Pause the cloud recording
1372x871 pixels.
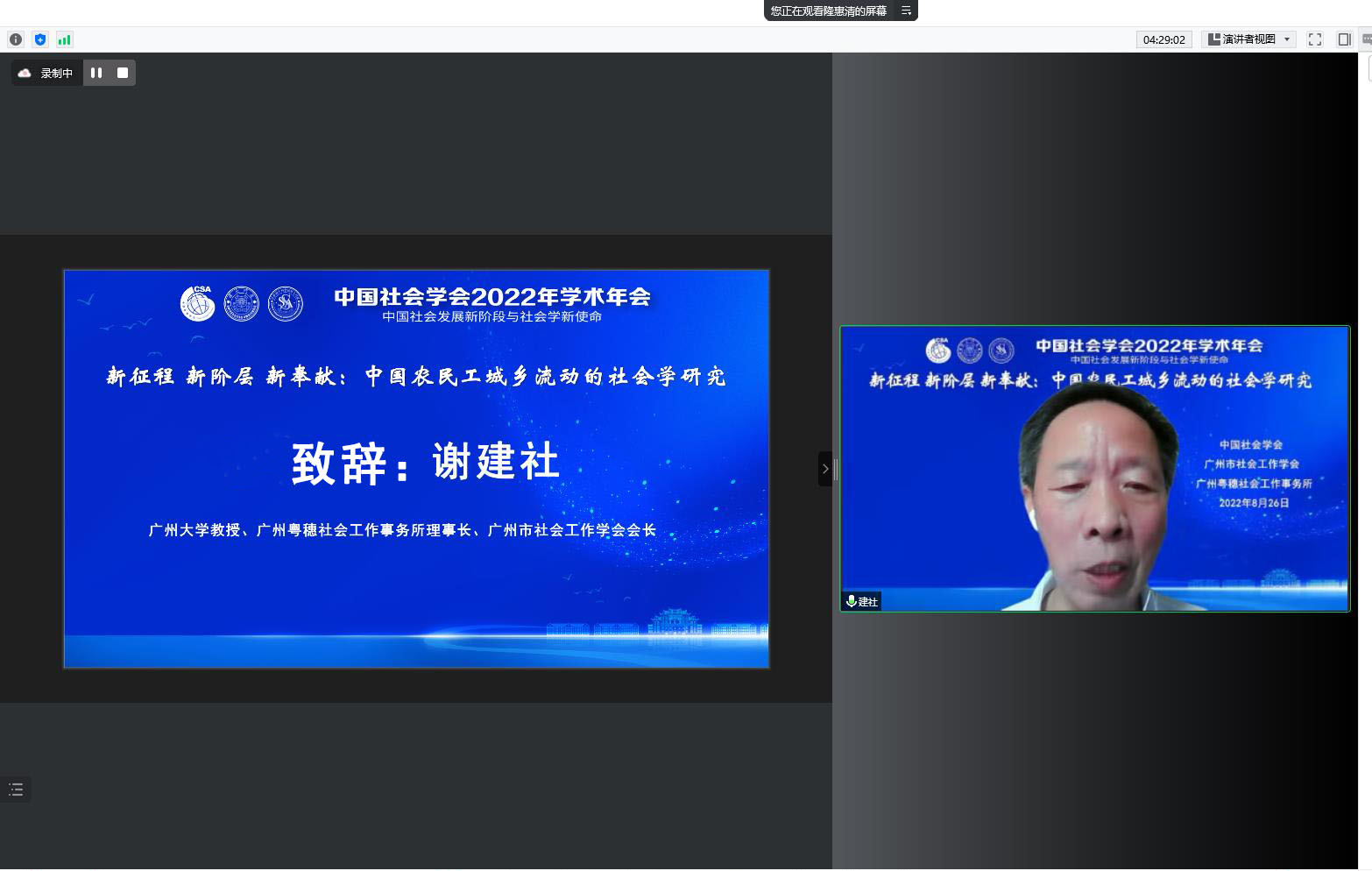96,73
